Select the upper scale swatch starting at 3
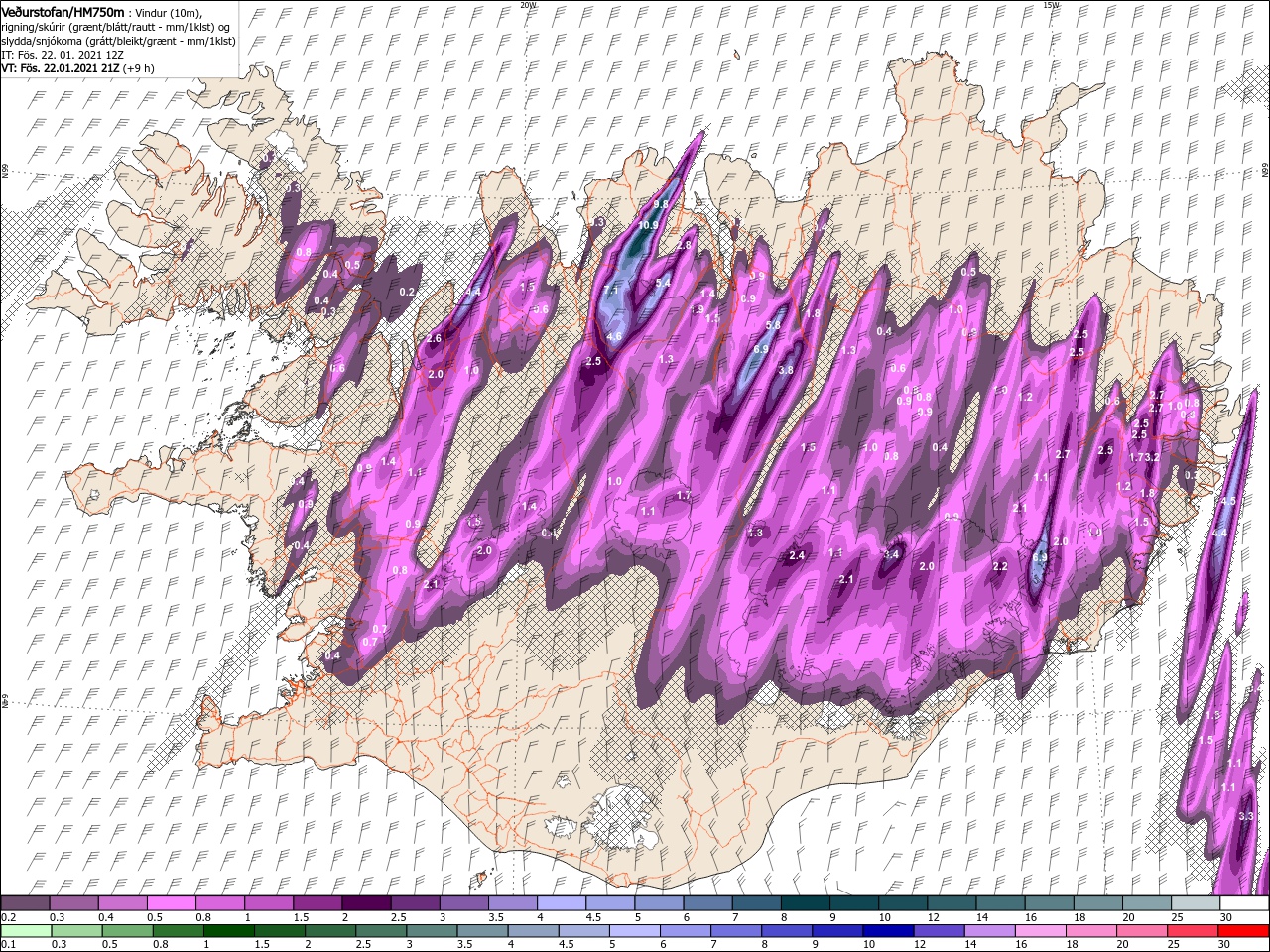This screenshot has height=952, width=1270. click(x=462, y=903)
